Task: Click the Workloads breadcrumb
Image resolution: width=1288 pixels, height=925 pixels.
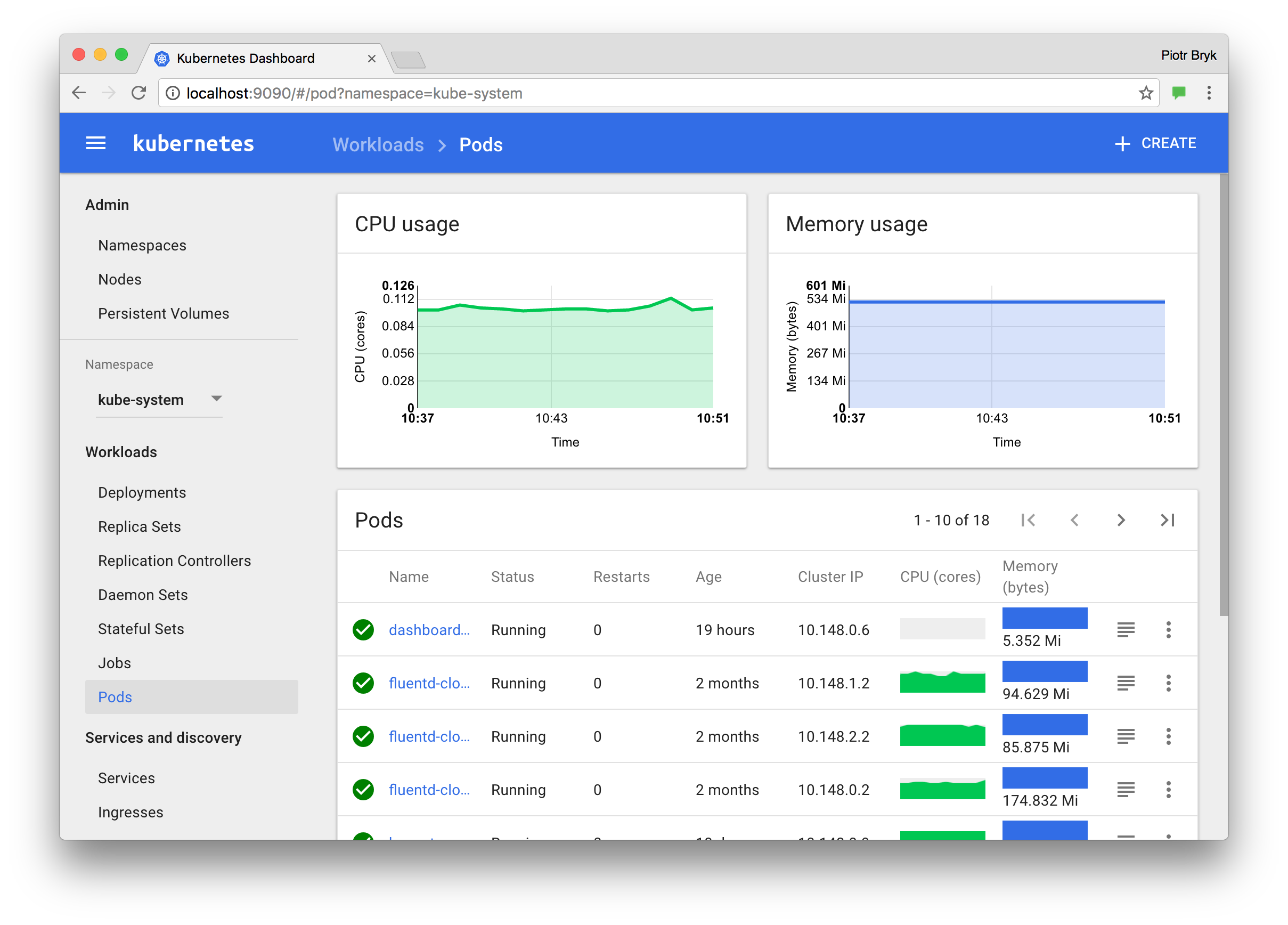Action: point(378,144)
